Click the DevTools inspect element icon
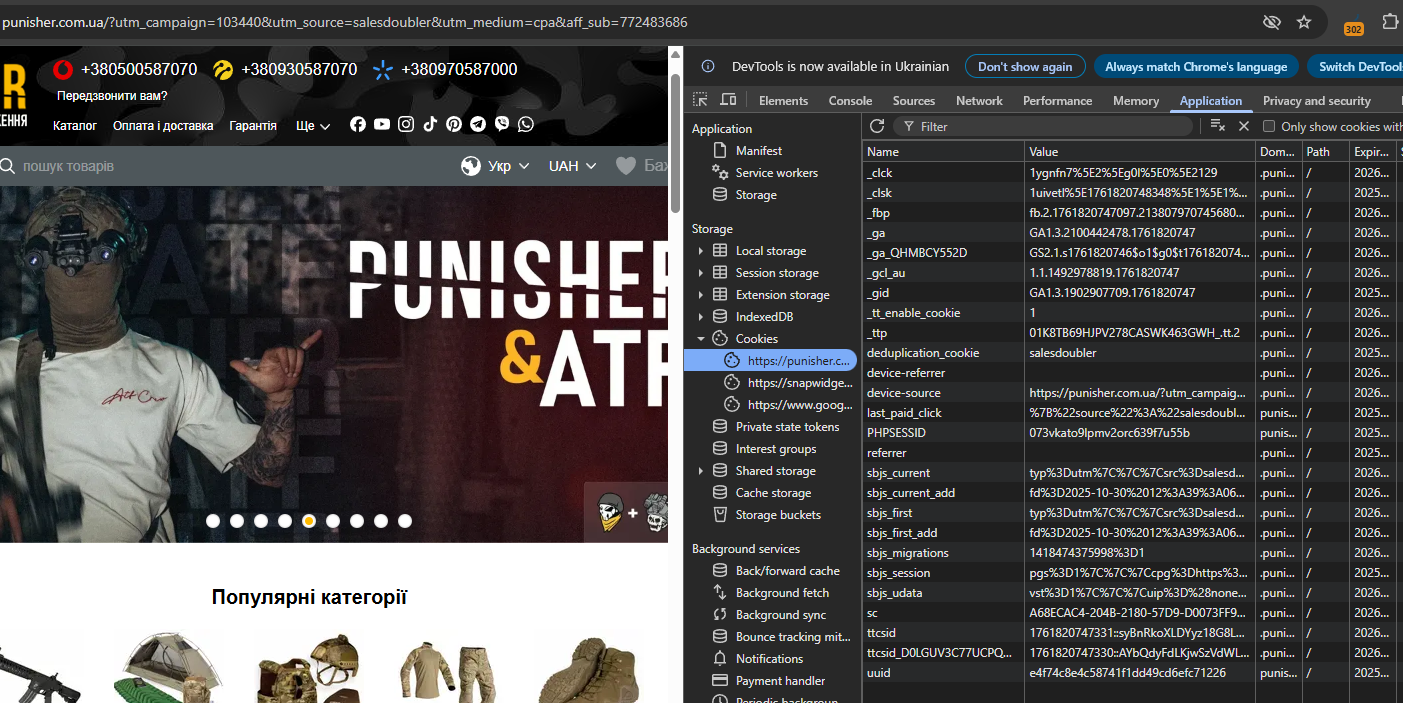The image size is (1403, 703). coord(700,100)
